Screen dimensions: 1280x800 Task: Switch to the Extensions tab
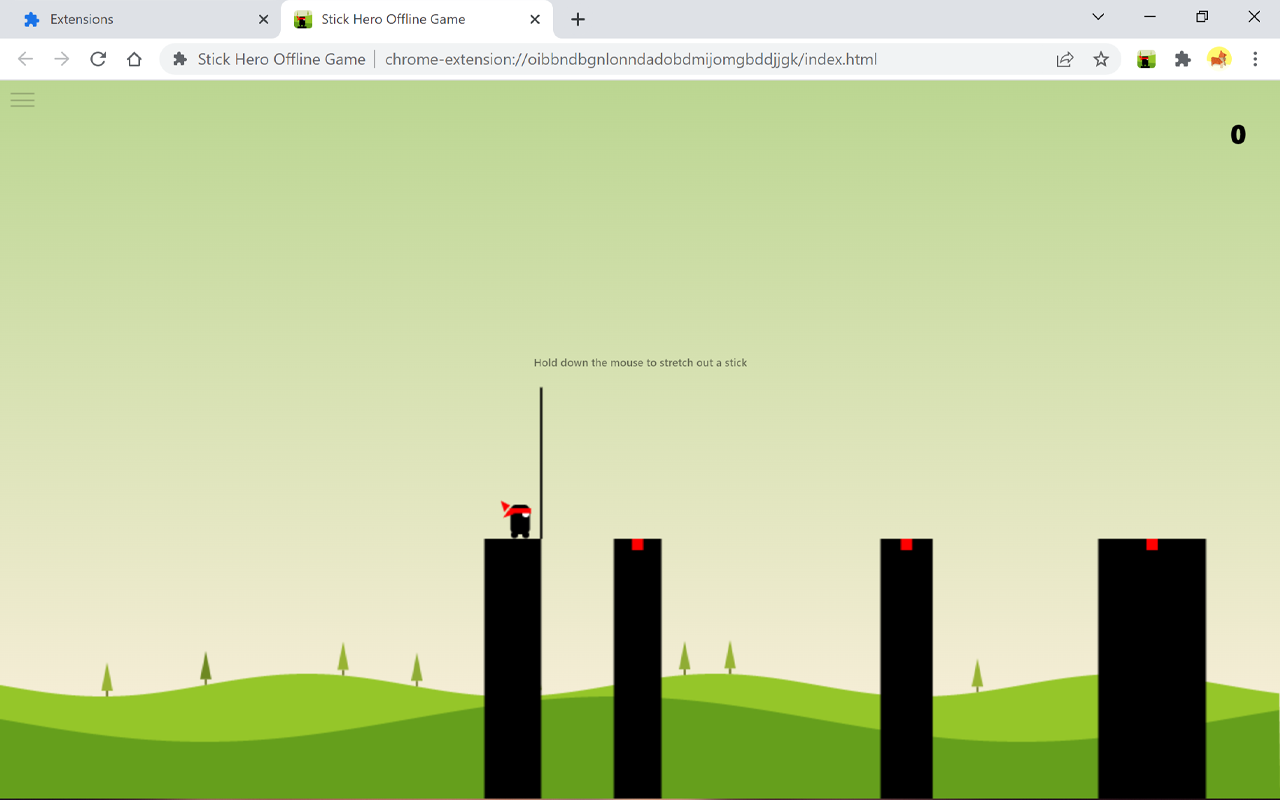tap(140, 19)
